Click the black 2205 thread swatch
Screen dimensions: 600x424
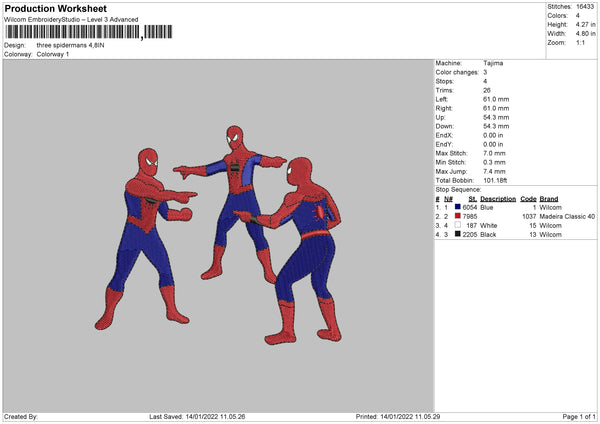point(458,235)
